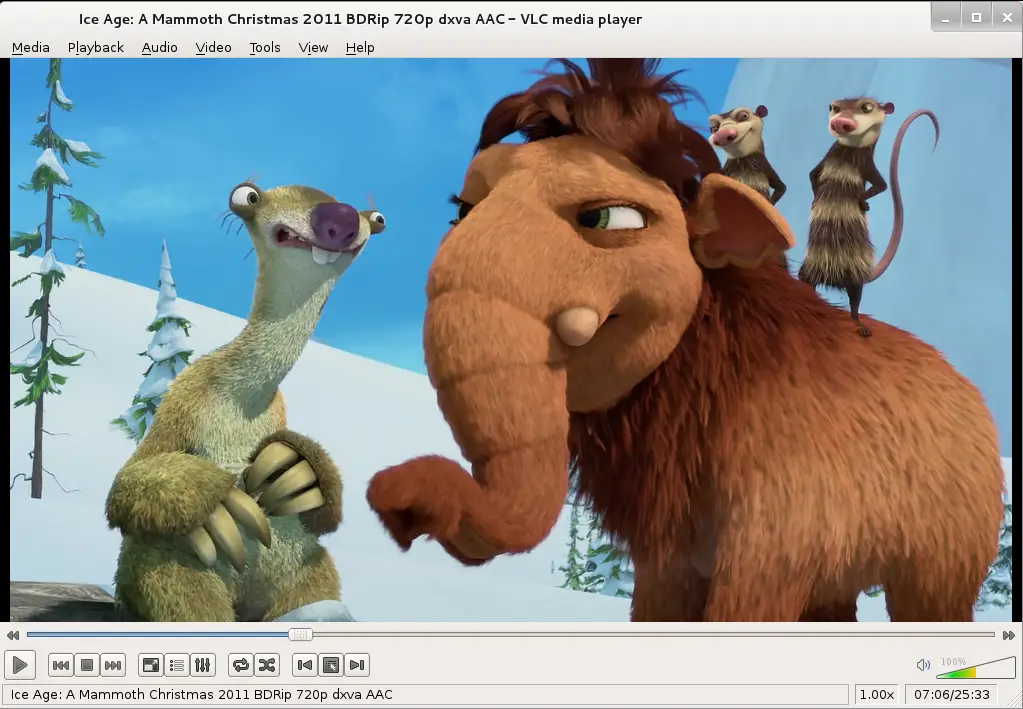Skip to the previous media item

61,665
